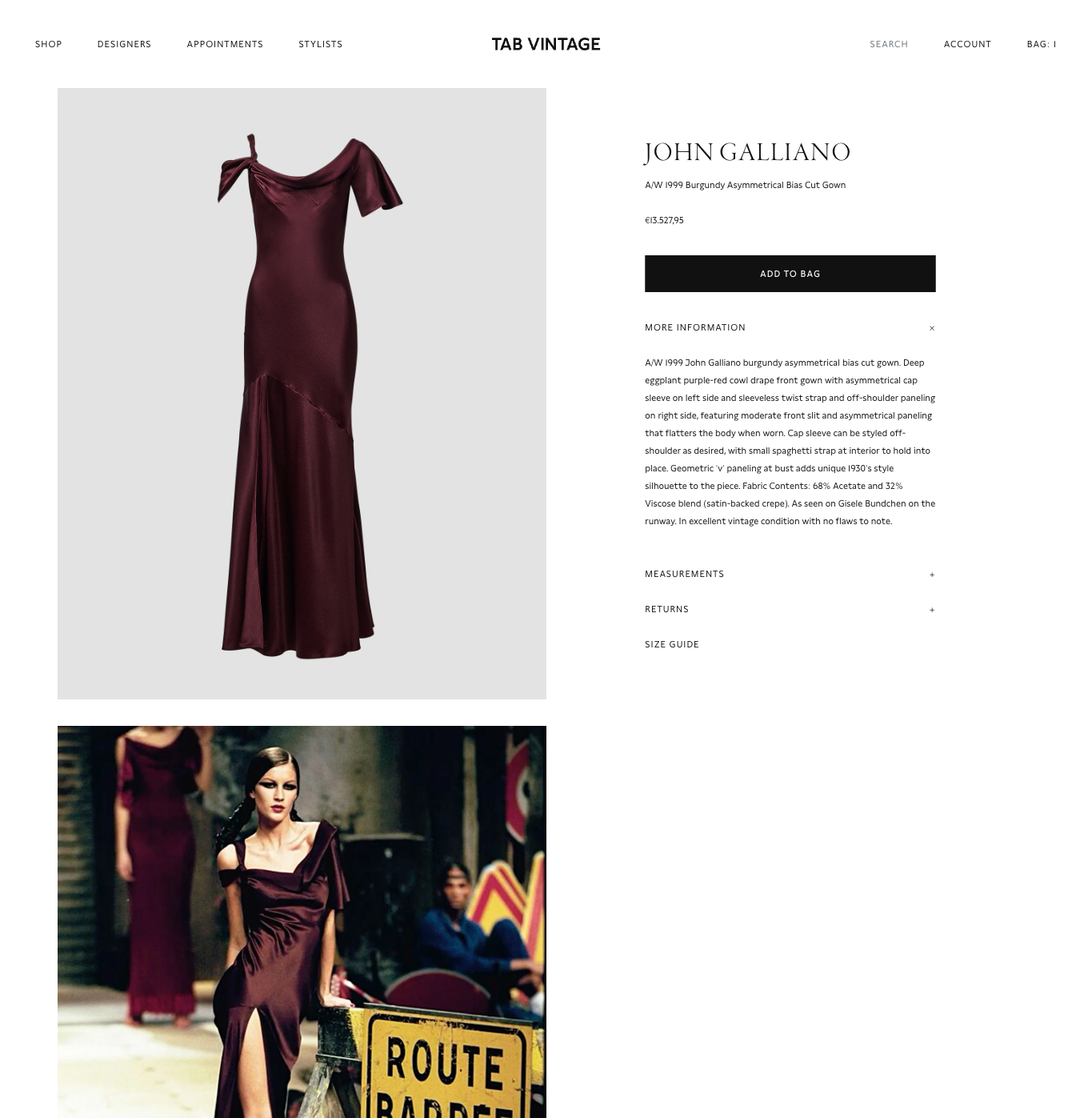This screenshot has width=1092, height=1118.
Task: Select the gown title text A/W 1999 Burgundy
Action: coord(685,185)
